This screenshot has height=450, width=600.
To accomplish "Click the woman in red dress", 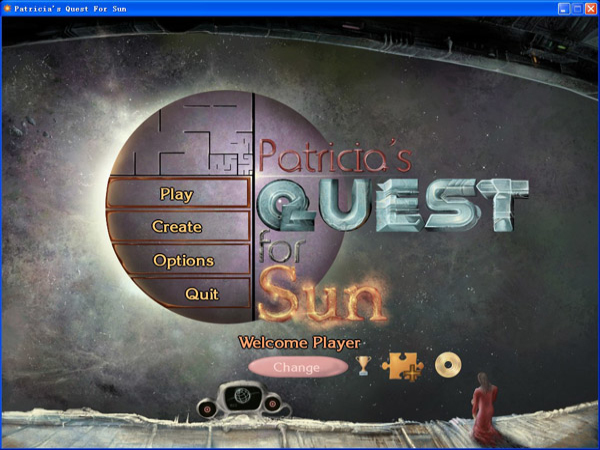I will [484, 408].
